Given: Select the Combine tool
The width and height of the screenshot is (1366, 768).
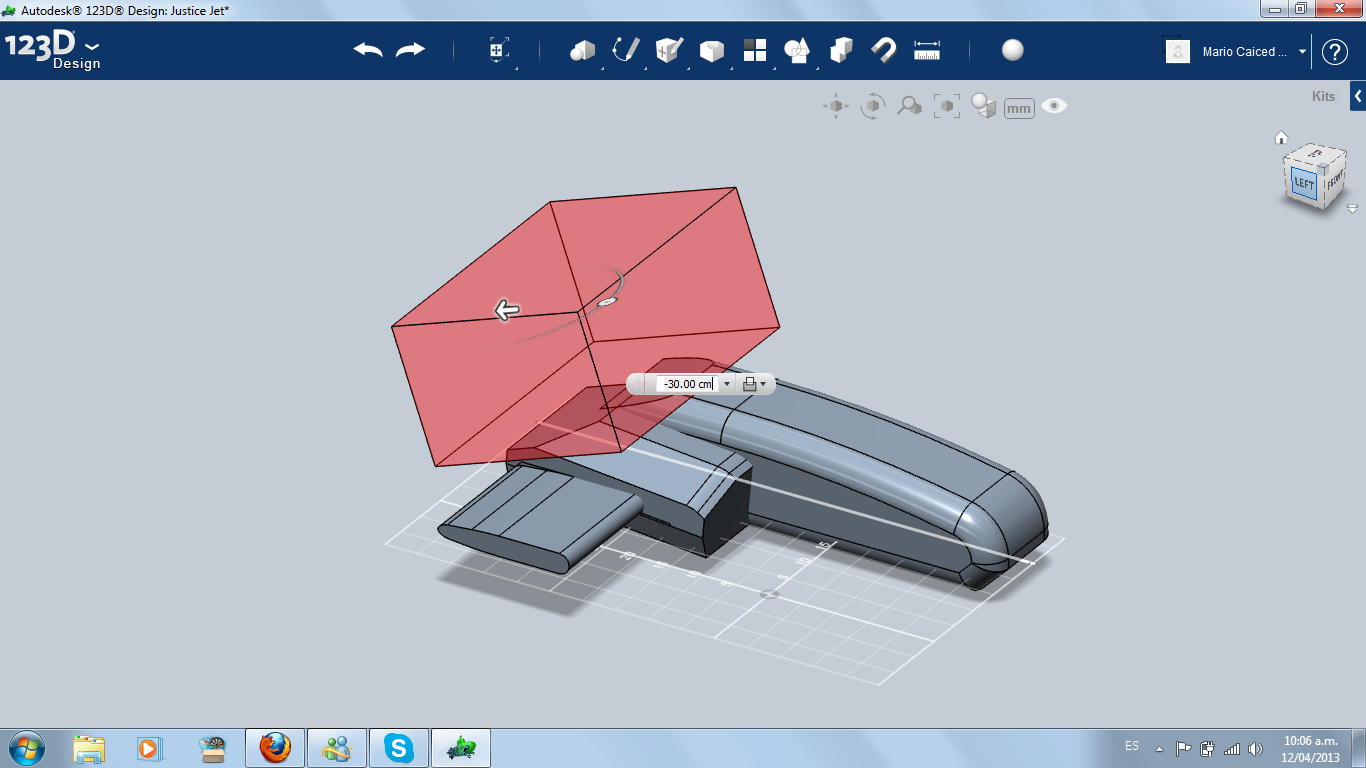Looking at the screenshot, I should 841,50.
